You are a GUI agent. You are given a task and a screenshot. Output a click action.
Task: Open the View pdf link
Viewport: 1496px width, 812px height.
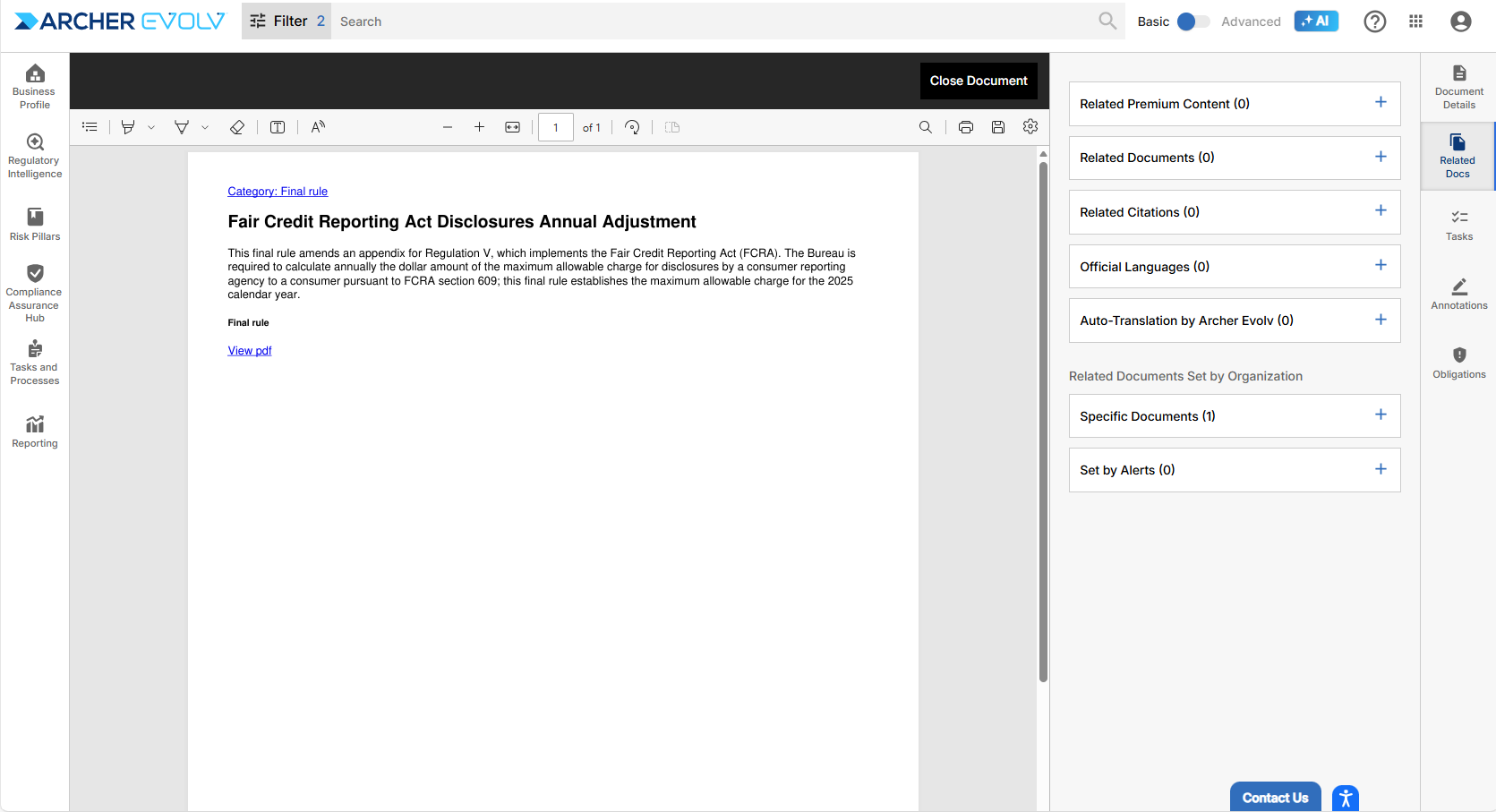pyautogui.click(x=250, y=351)
